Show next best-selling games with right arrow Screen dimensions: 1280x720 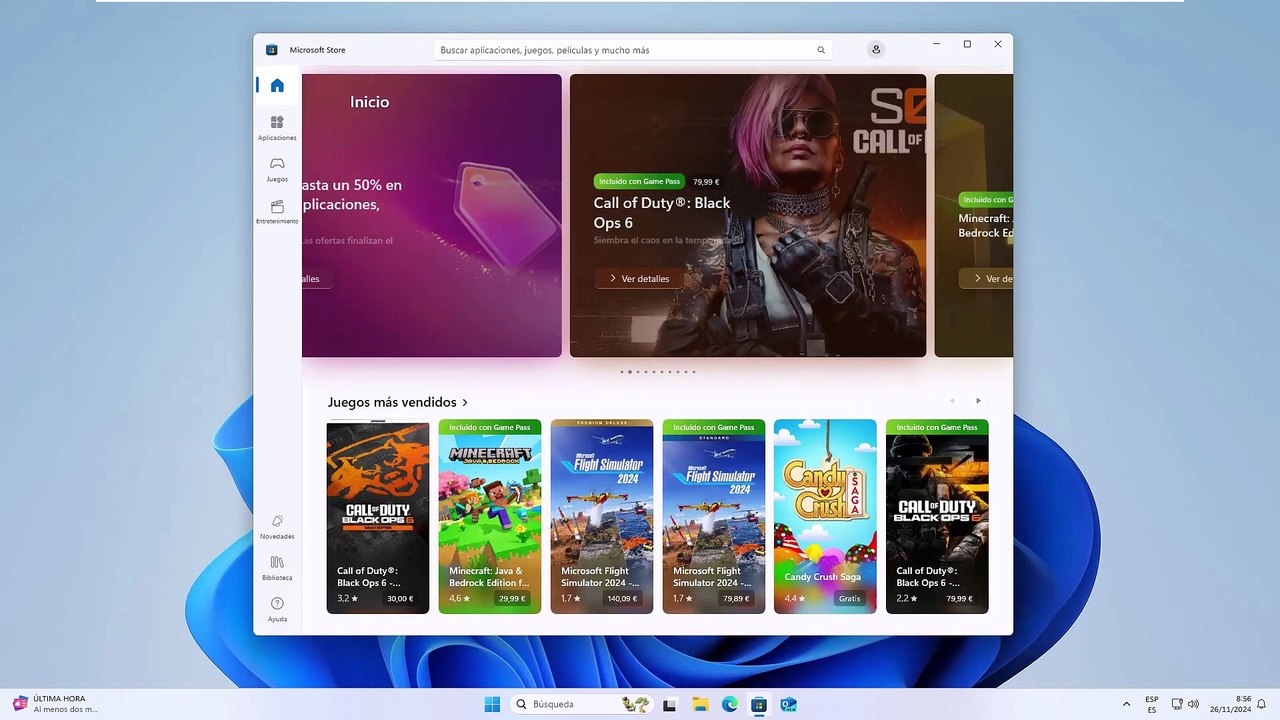[x=978, y=401]
